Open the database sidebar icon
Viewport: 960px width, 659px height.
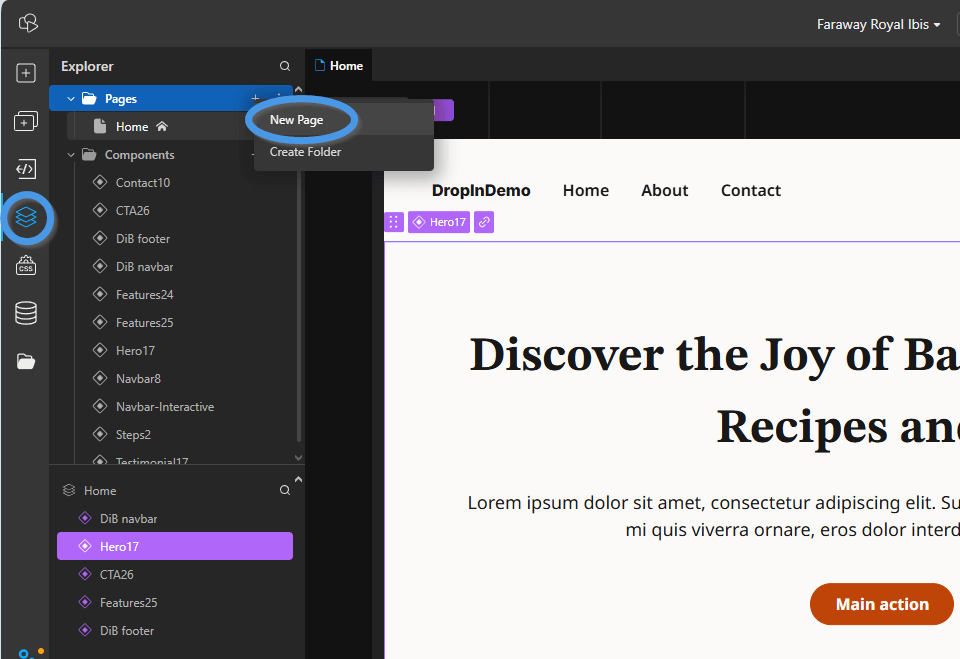(26, 313)
